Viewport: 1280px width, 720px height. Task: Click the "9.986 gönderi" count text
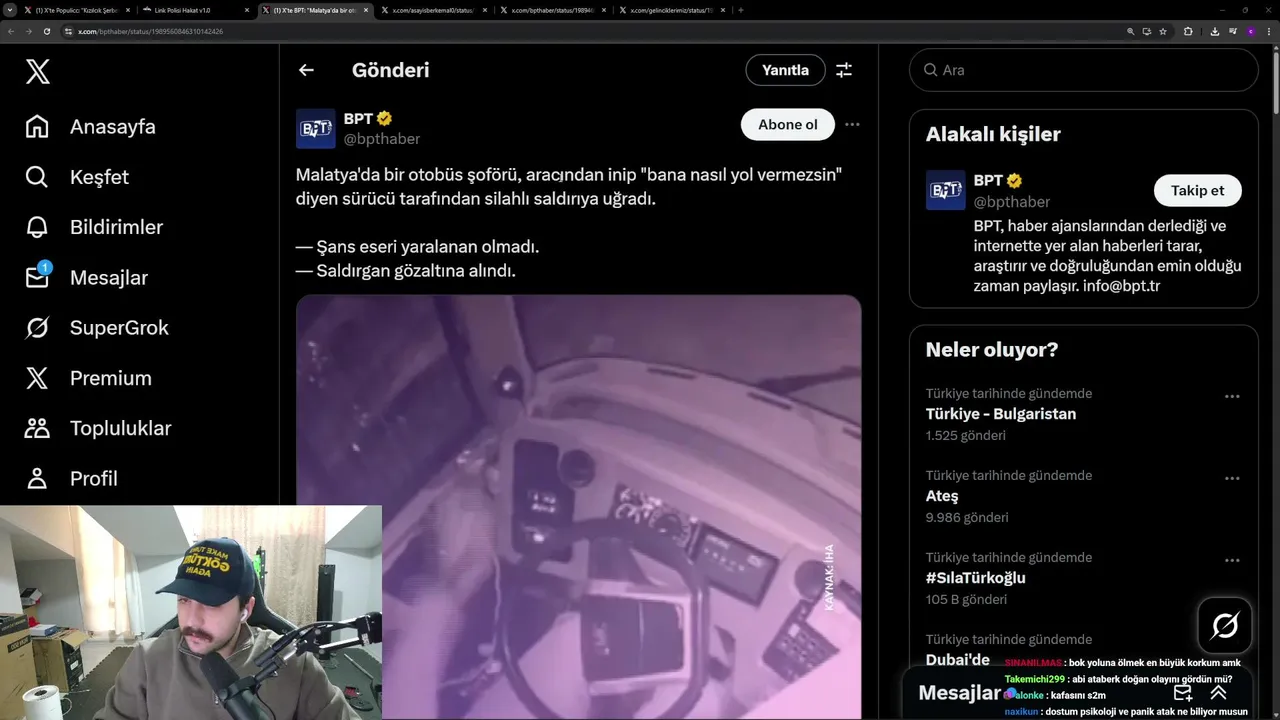pyautogui.click(x=967, y=517)
